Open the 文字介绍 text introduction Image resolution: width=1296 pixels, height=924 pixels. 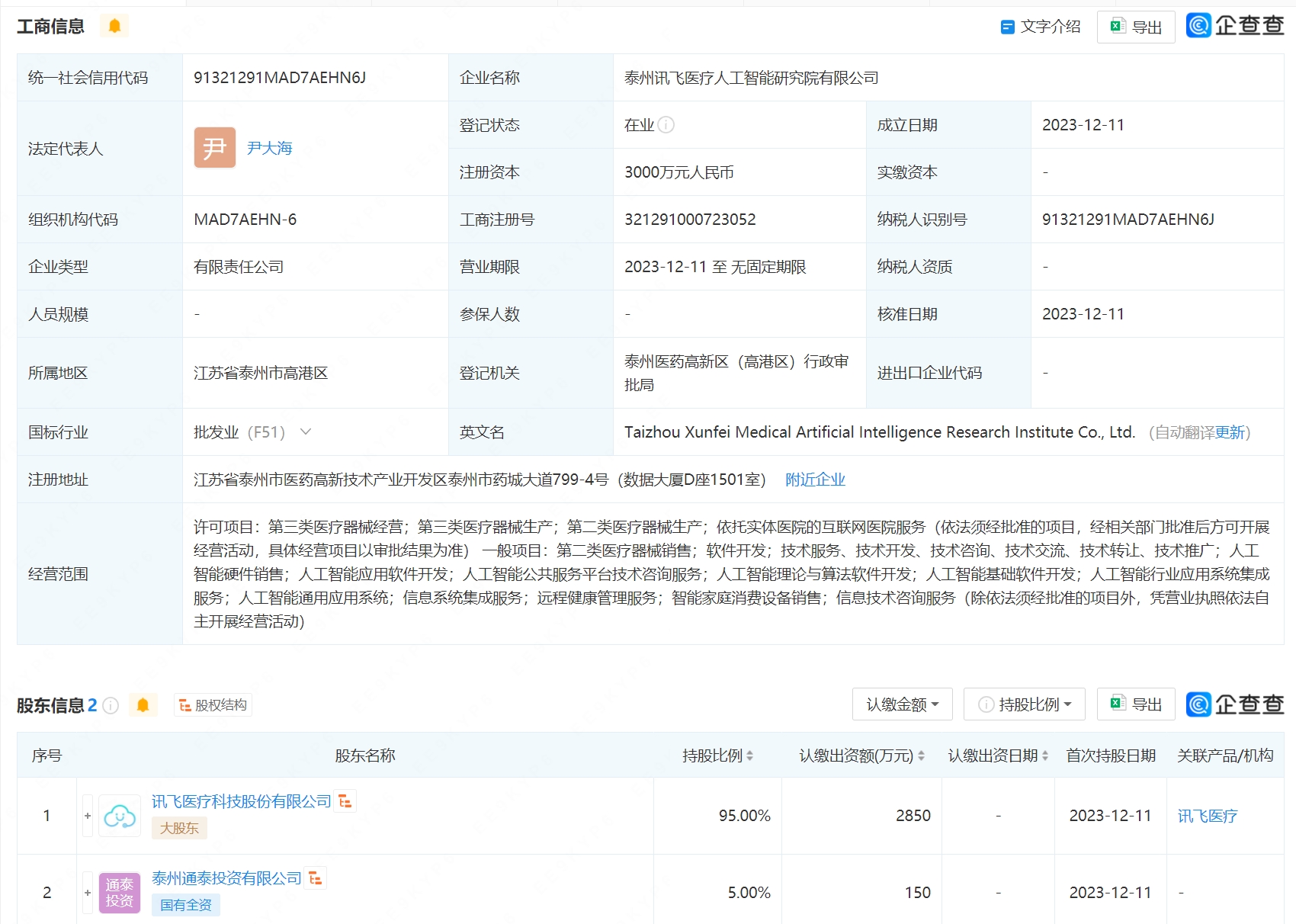[1041, 27]
